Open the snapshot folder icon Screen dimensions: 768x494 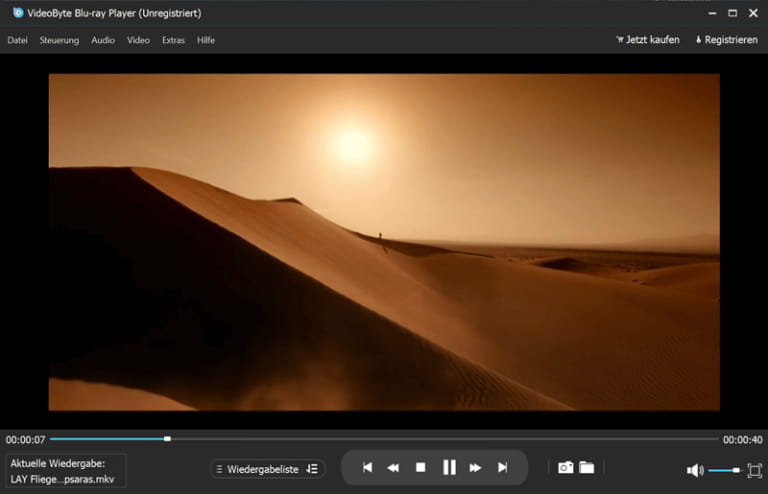point(587,467)
